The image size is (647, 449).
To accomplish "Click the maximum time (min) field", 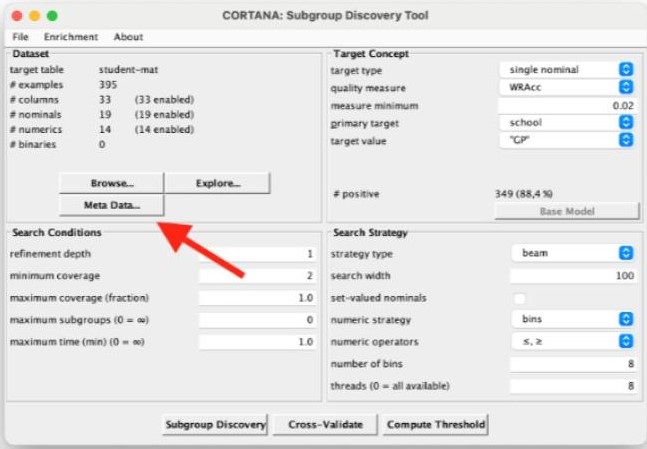I will coord(257,342).
